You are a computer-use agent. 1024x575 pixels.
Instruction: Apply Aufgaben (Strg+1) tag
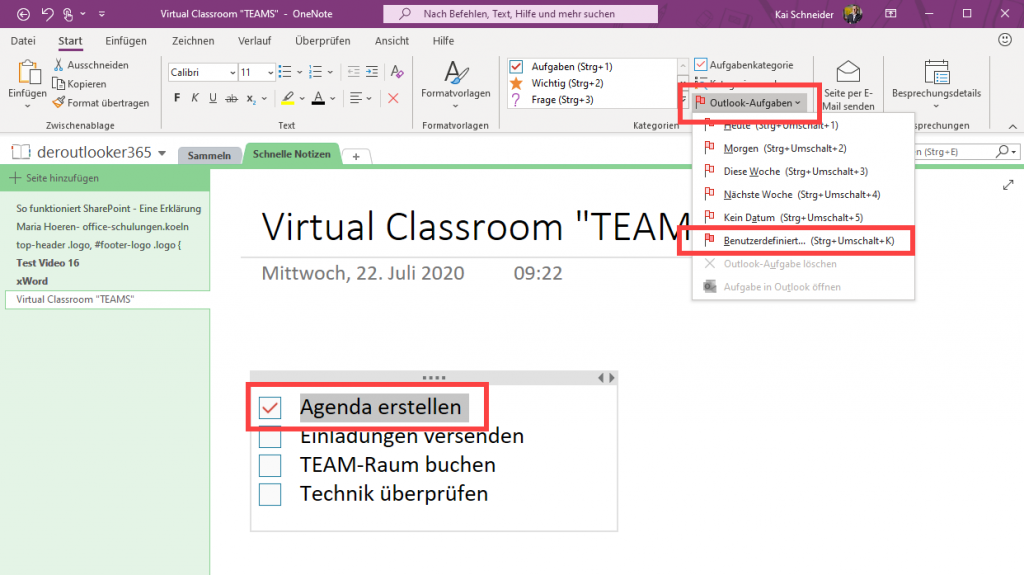(591, 67)
